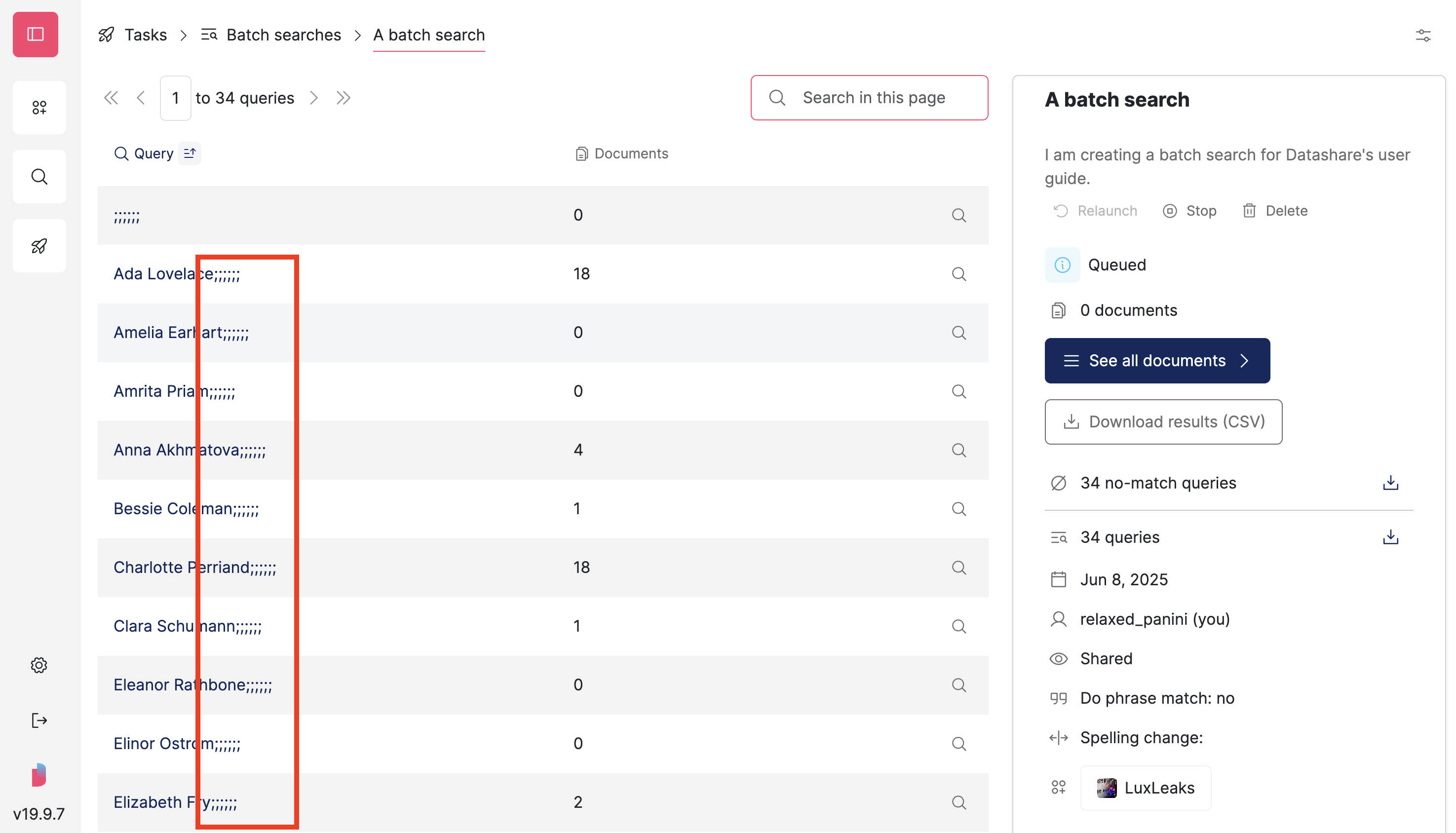Navigate to Batch searches via the breadcrumb
The height and width of the screenshot is (833, 1456).
(284, 35)
